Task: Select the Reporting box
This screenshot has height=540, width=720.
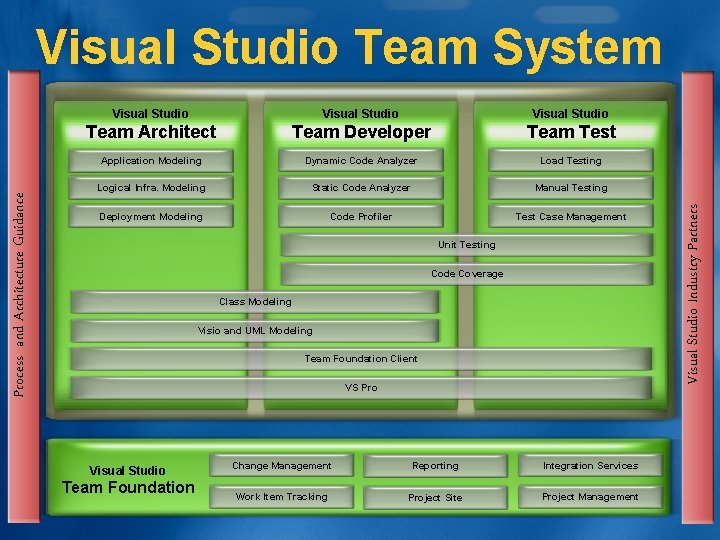Action: 435,466
